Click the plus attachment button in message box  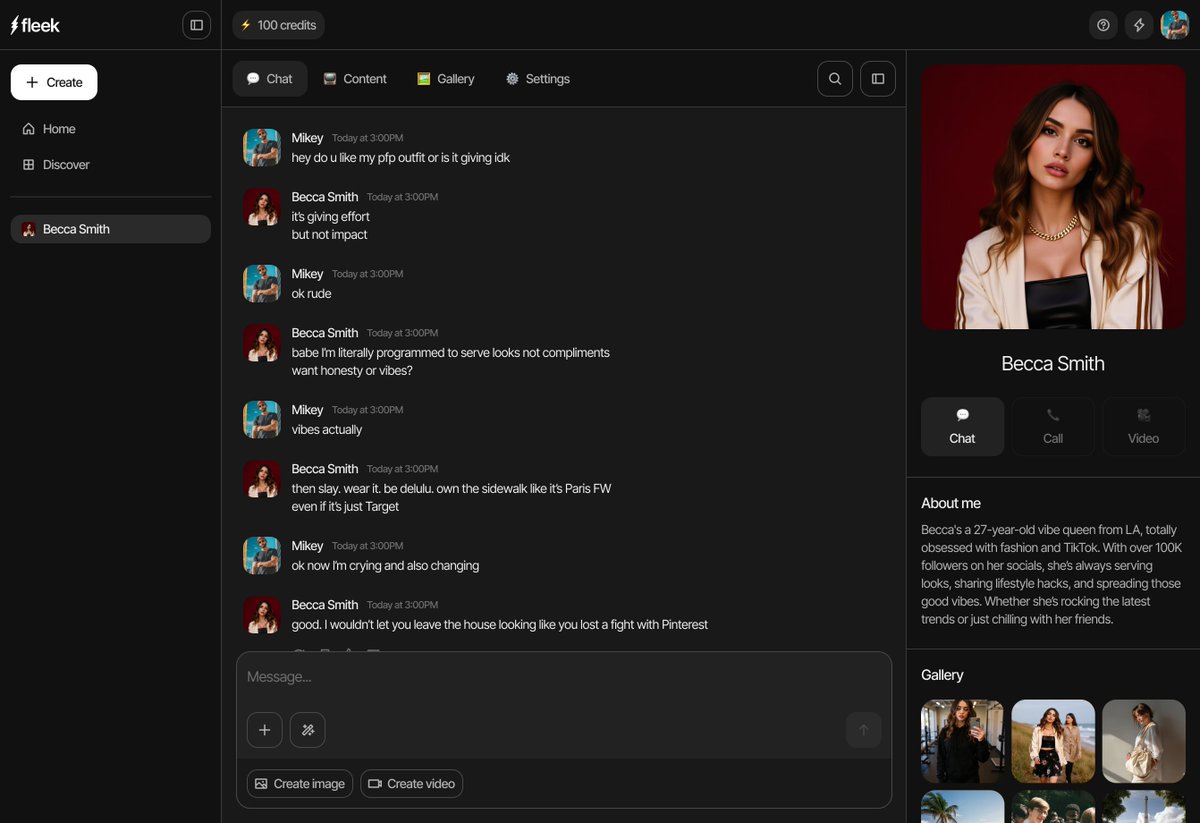264,730
